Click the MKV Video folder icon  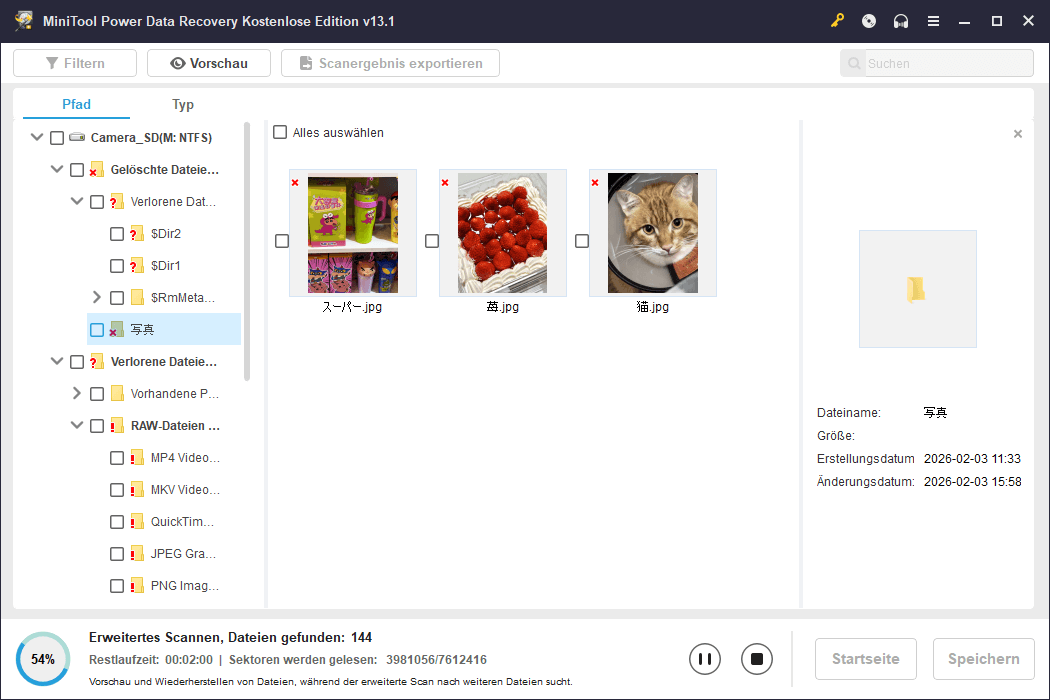click(137, 490)
